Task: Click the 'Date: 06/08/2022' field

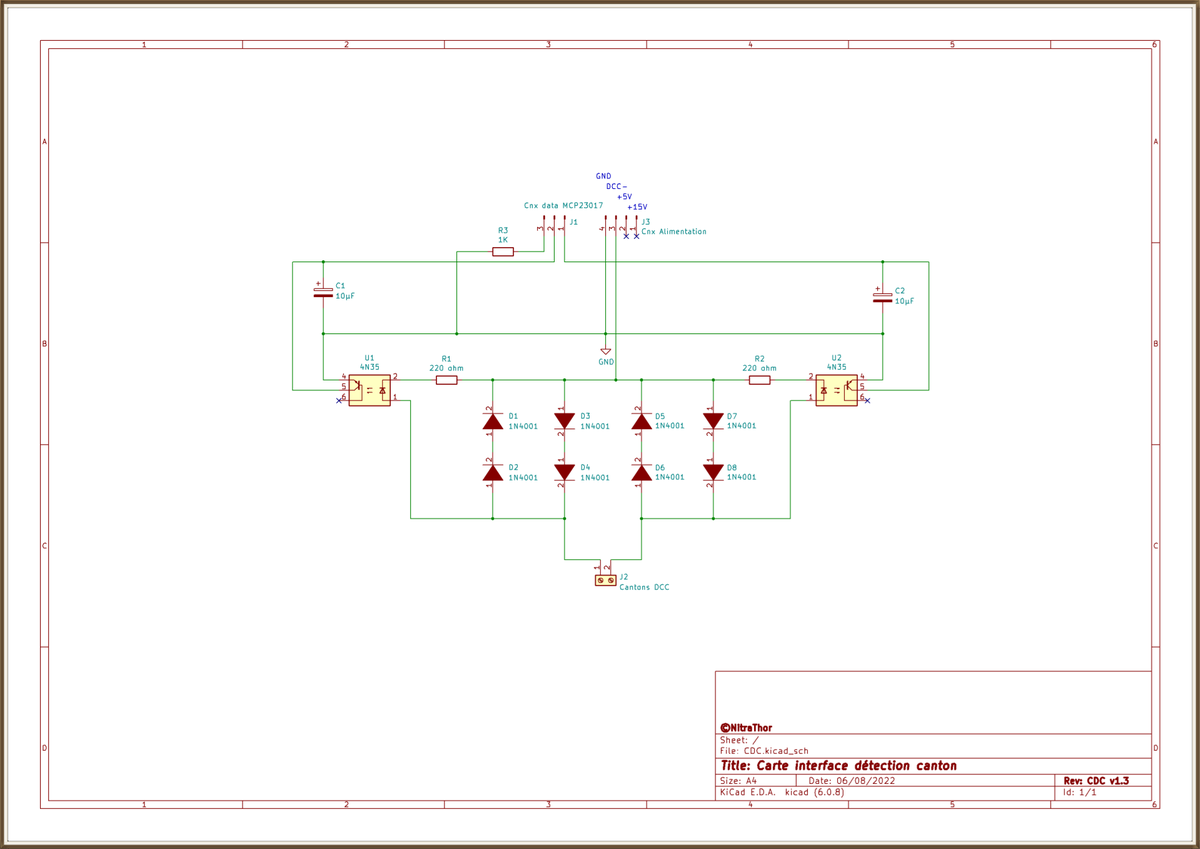Action: 852,781
